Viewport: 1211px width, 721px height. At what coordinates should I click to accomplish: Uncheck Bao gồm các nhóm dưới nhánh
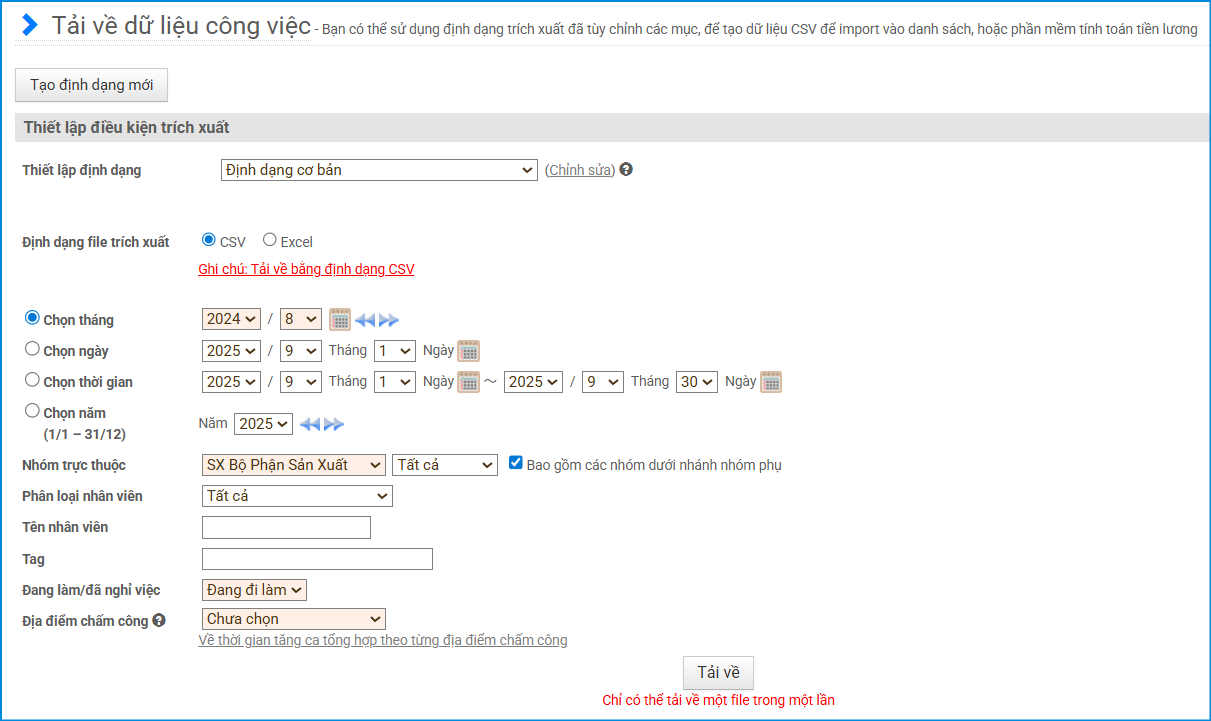516,463
